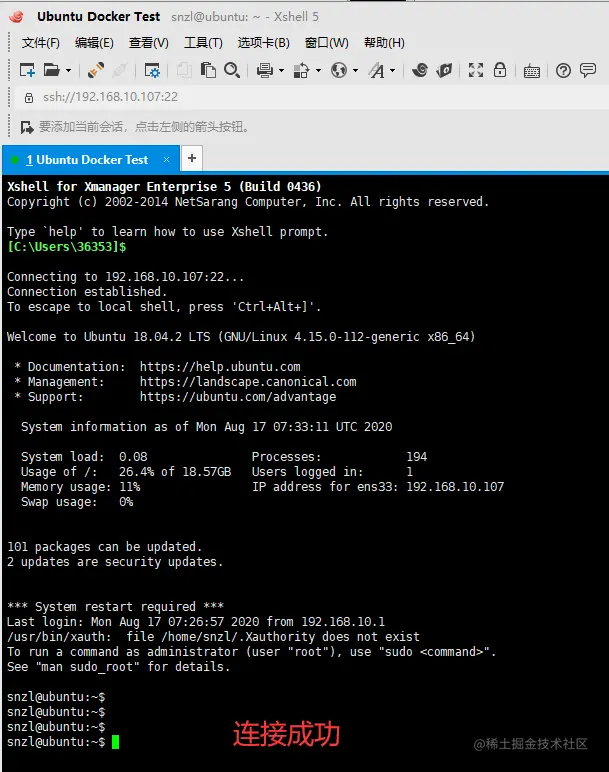Click the globe encoding icon
This screenshot has width=609, height=772.
[339, 70]
